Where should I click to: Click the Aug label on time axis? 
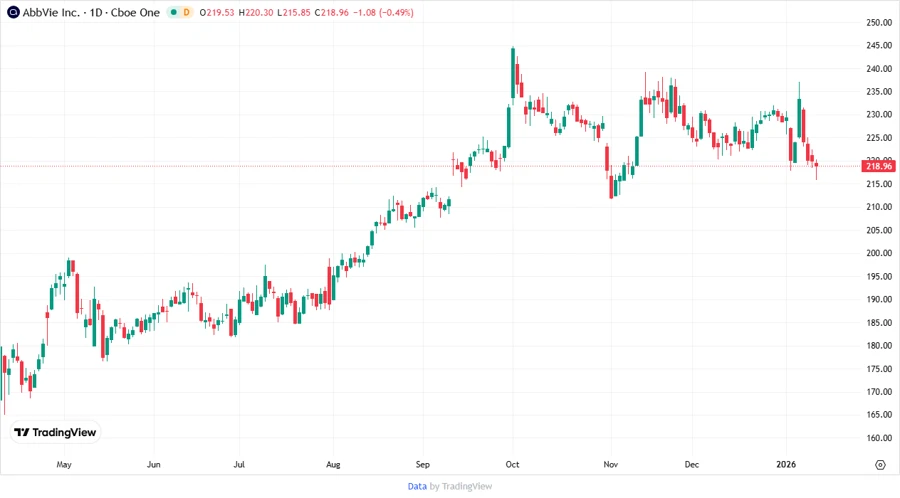click(x=333, y=464)
